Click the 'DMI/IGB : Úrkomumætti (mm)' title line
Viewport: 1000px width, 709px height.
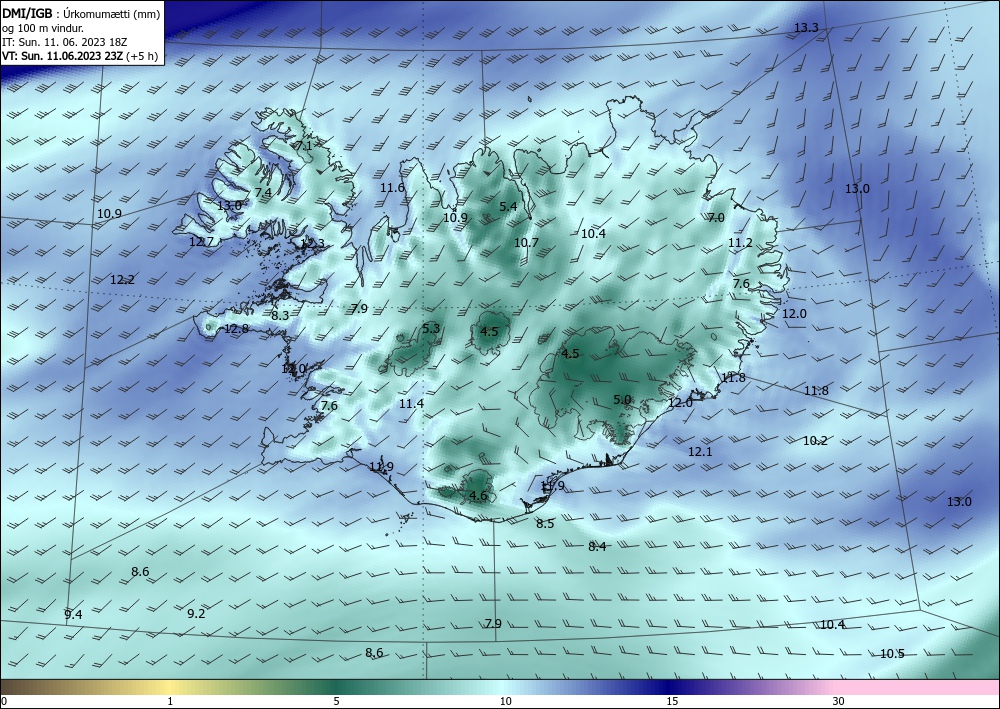click(x=81, y=14)
